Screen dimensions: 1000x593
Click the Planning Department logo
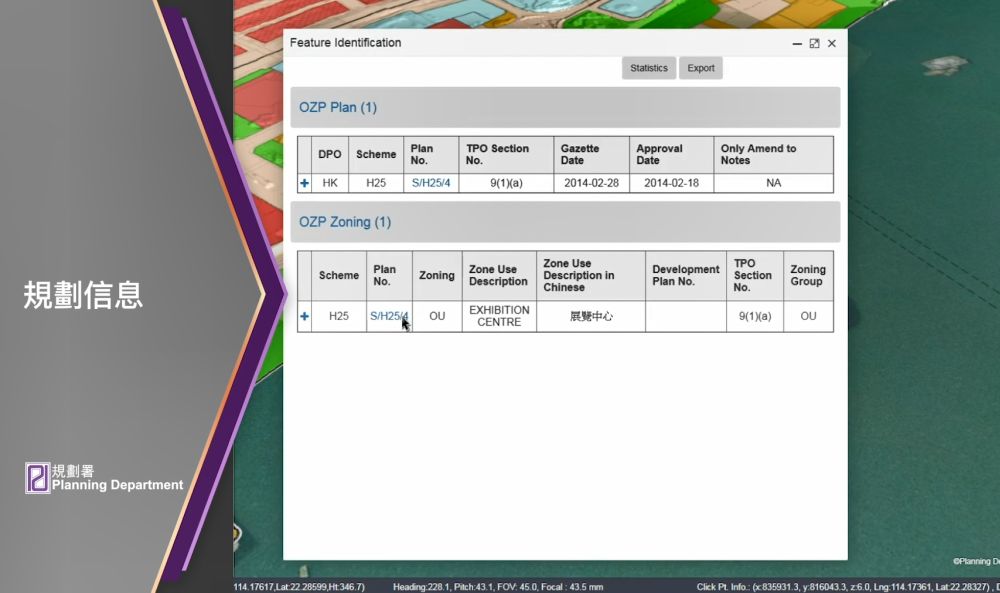[x=37, y=477]
